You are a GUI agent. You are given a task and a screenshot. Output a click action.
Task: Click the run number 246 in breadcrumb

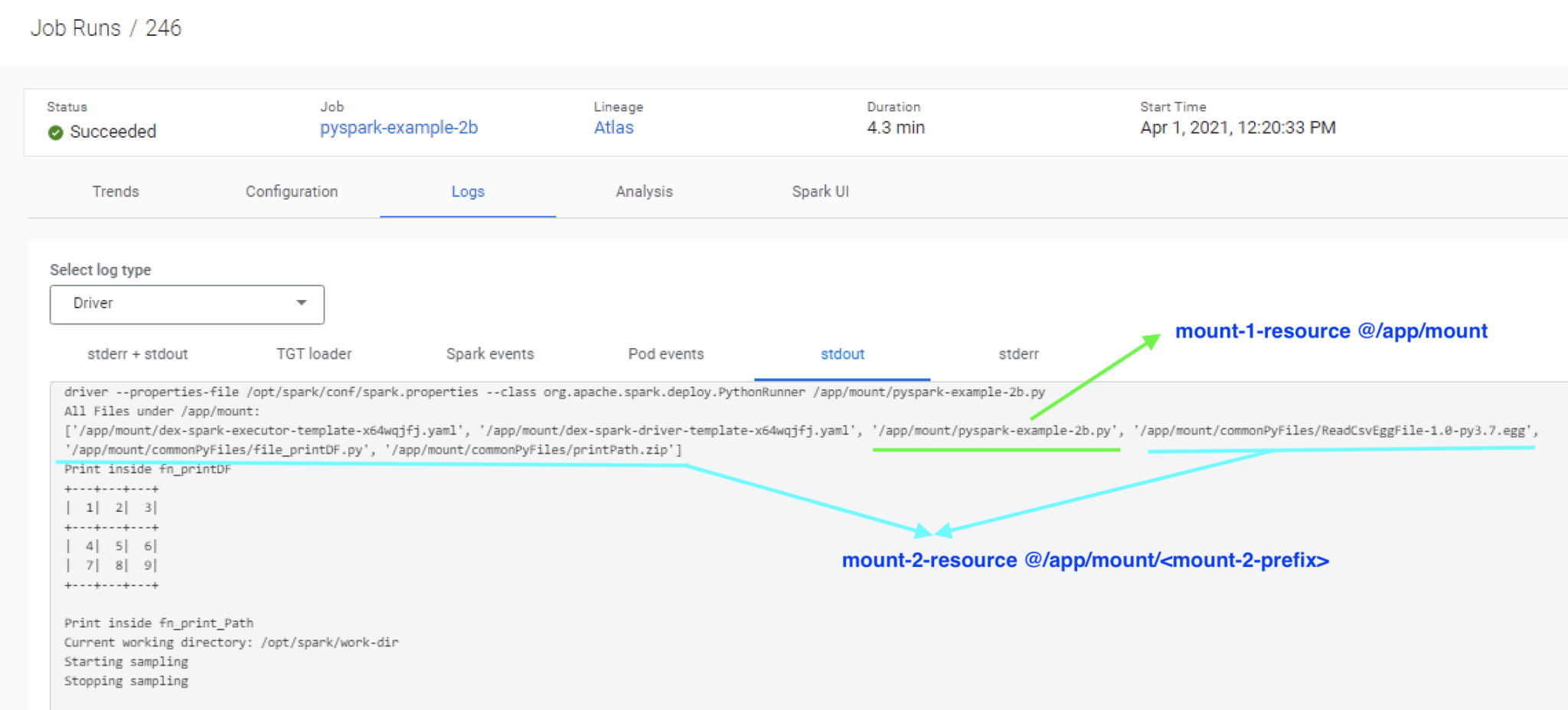[x=163, y=28]
